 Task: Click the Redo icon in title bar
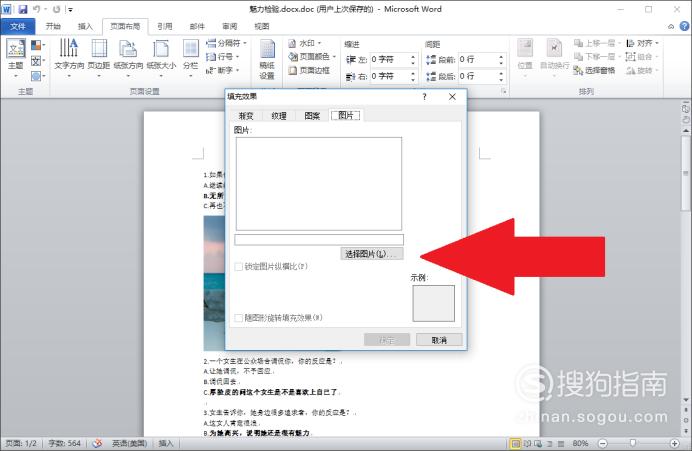point(56,8)
